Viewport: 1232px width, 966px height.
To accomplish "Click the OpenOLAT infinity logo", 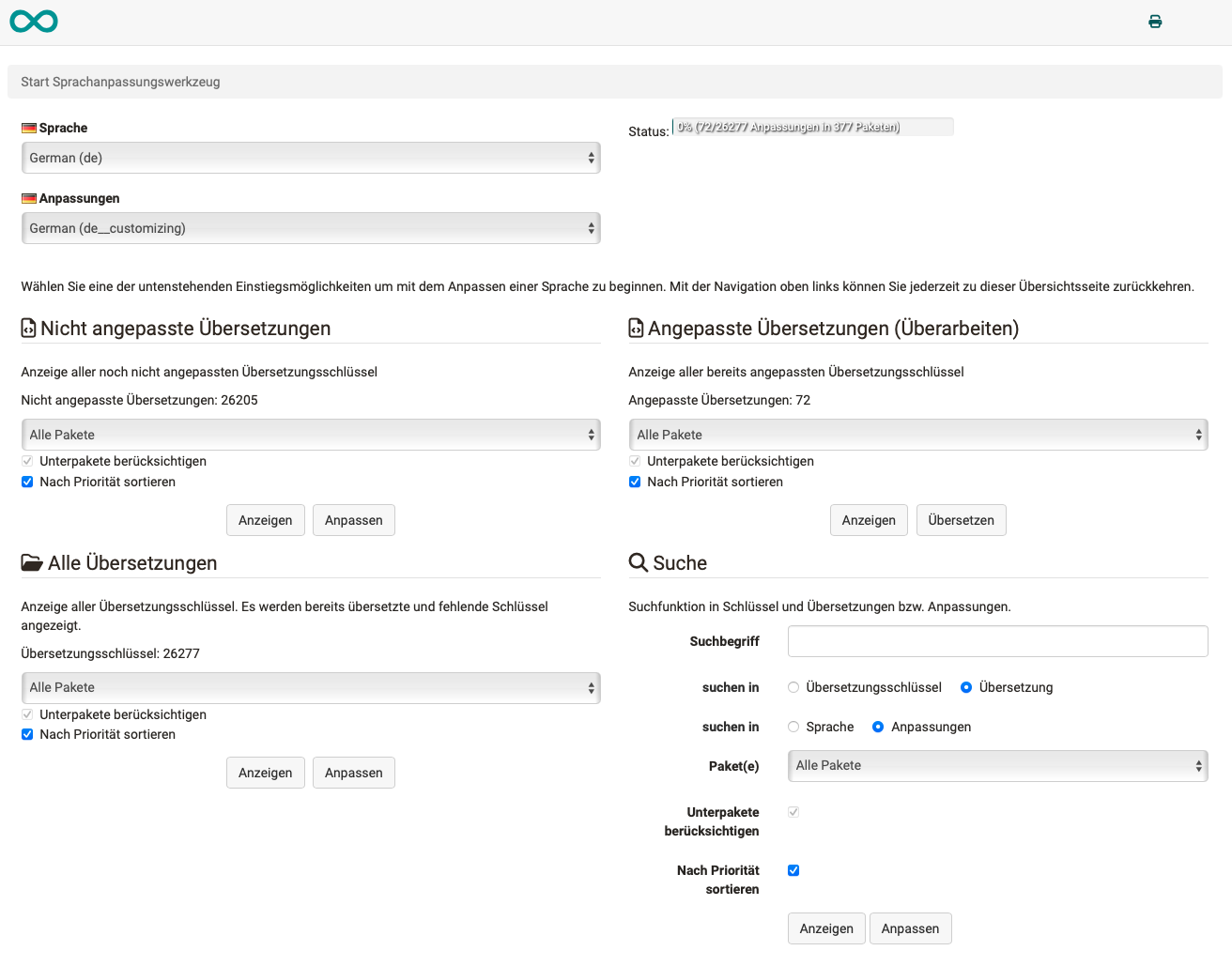I will pyautogui.click(x=34, y=21).
